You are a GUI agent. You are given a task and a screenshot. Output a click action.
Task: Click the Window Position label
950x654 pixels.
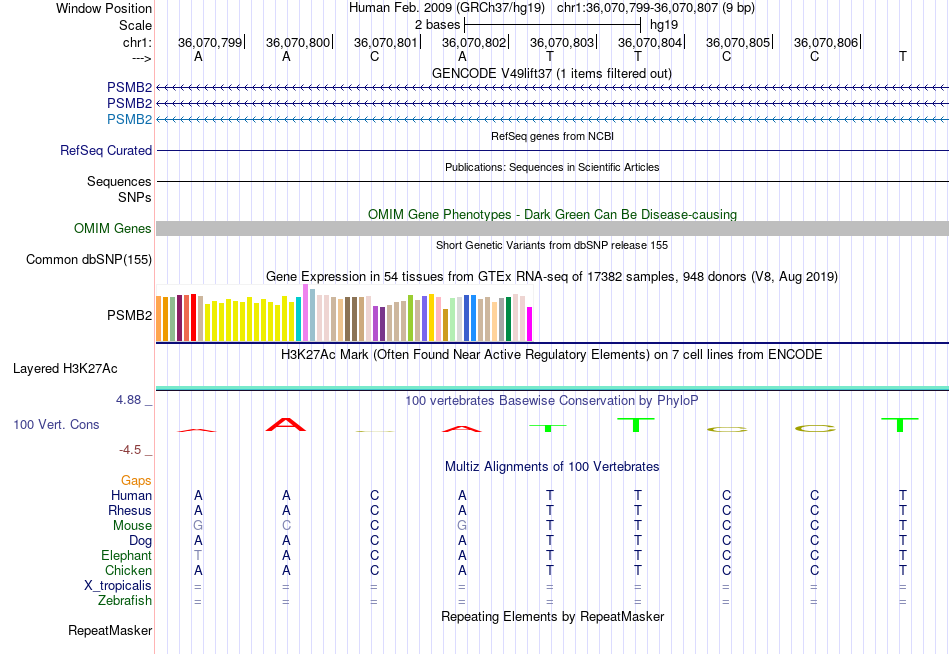(104, 8)
